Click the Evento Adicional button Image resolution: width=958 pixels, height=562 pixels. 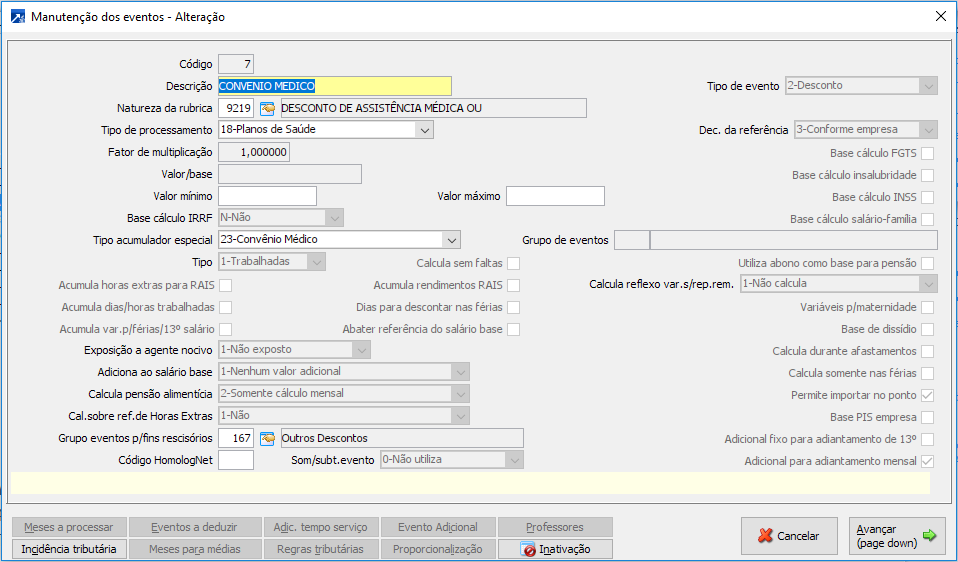click(x=438, y=527)
